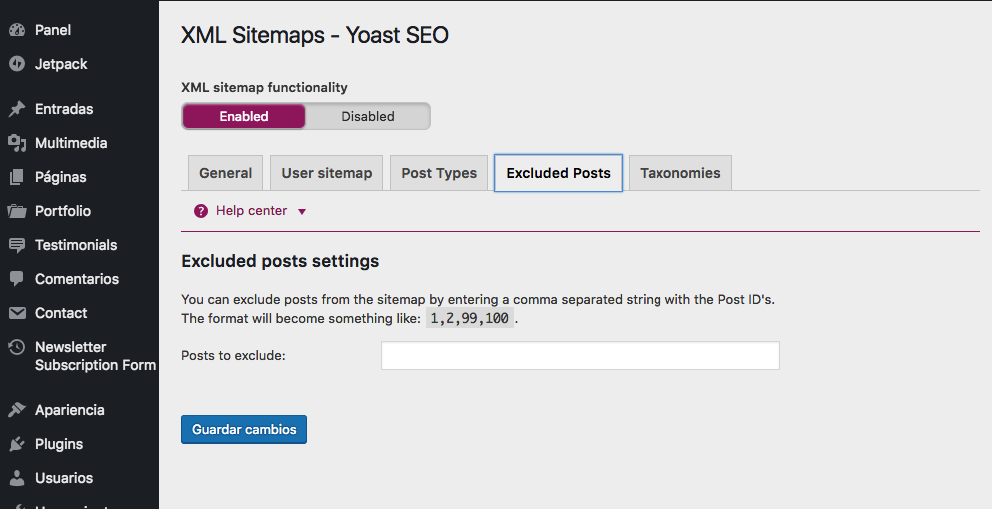Click the XML Sitemaps - Yoast SEO title

(x=315, y=35)
